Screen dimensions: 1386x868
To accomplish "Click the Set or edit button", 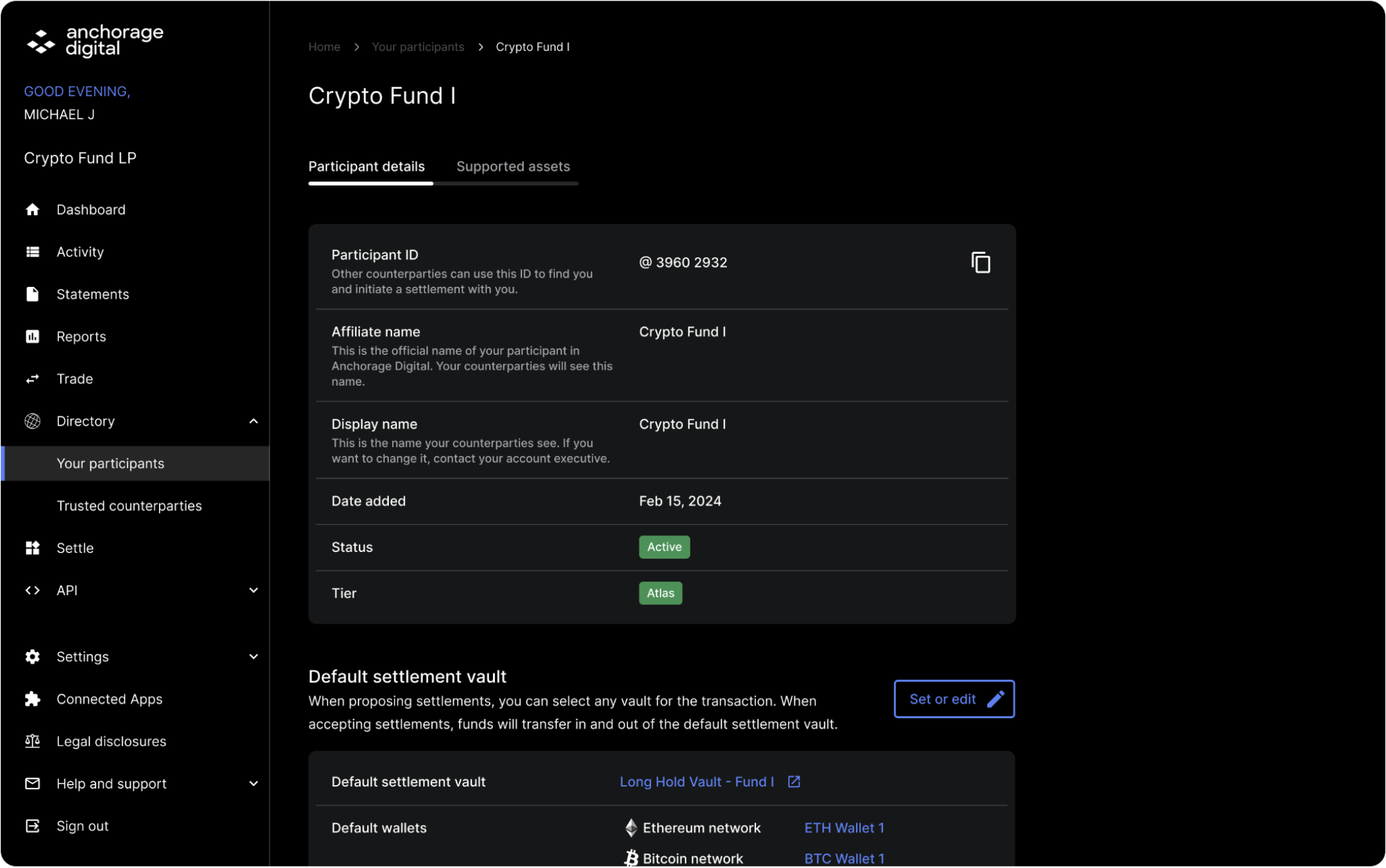I will [x=955, y=700].
